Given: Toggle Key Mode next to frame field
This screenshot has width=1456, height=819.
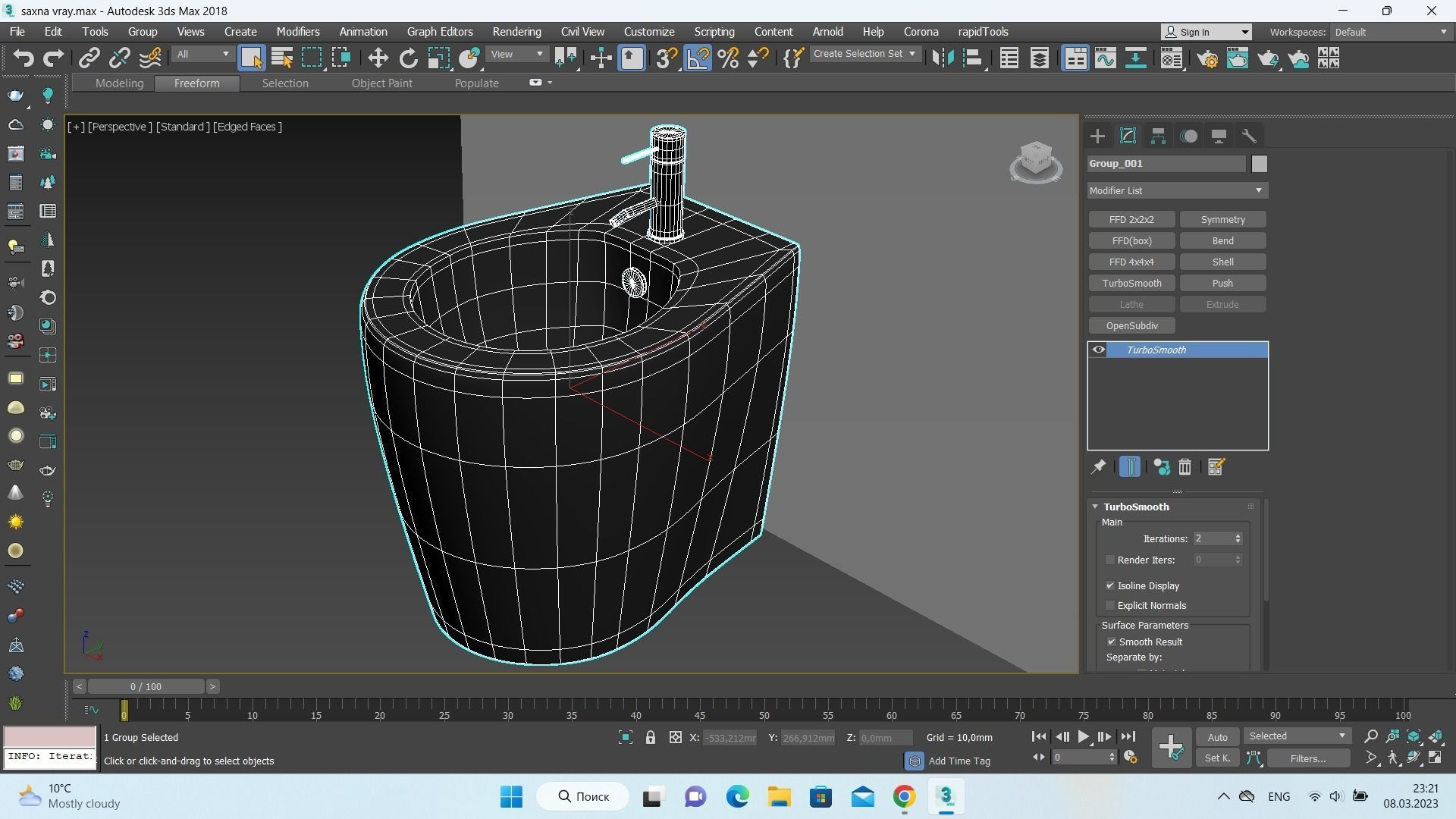Looking at the screenshot, I should click(1038, 757).
